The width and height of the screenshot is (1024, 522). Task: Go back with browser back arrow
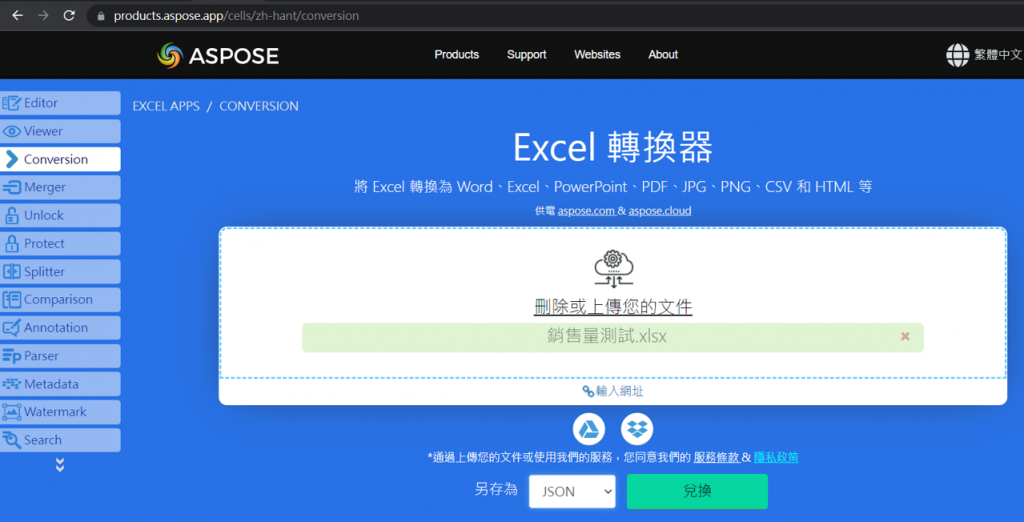point(18,16)
